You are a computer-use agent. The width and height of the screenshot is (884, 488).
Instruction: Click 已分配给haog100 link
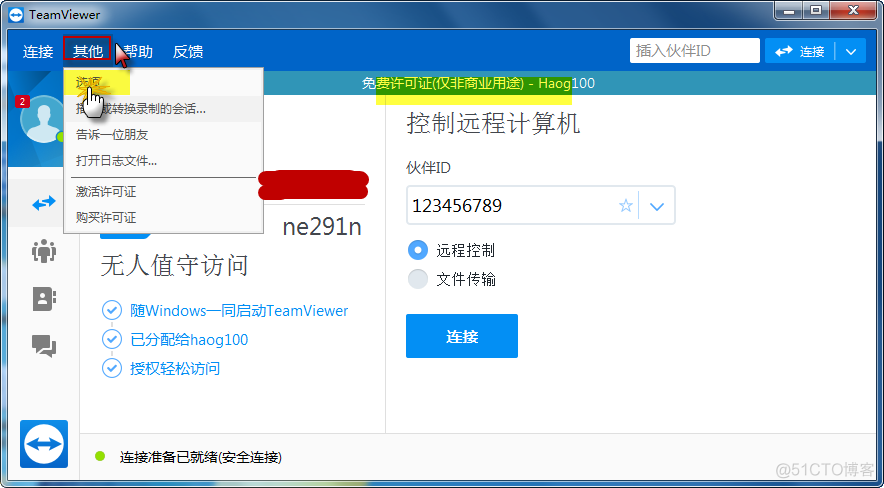tap(189, 340)
